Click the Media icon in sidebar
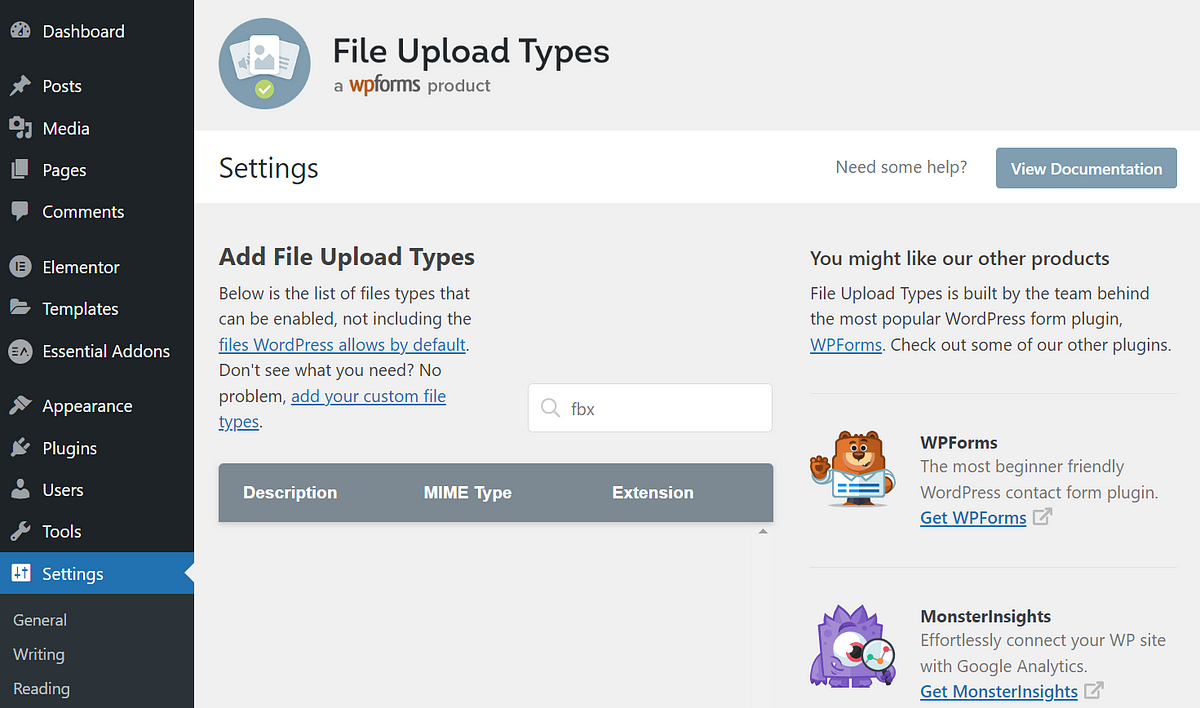The height and width of the screenshot is (708, 1200). pyautogui.click(x=20, y=128)
